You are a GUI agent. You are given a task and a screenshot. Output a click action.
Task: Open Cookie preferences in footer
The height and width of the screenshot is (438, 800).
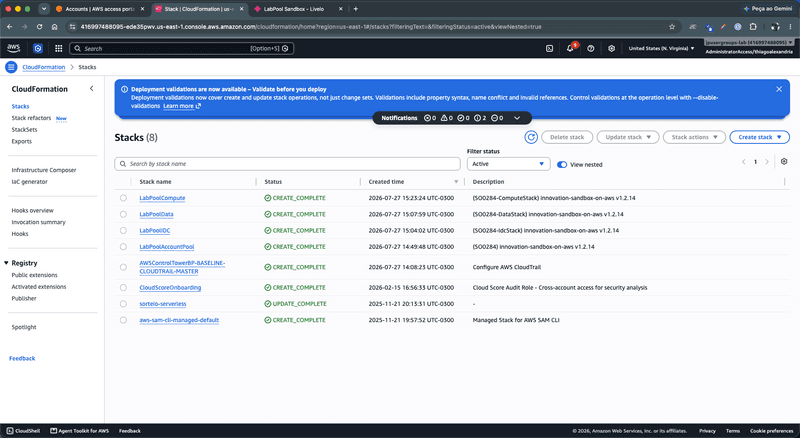pos(771,431)
